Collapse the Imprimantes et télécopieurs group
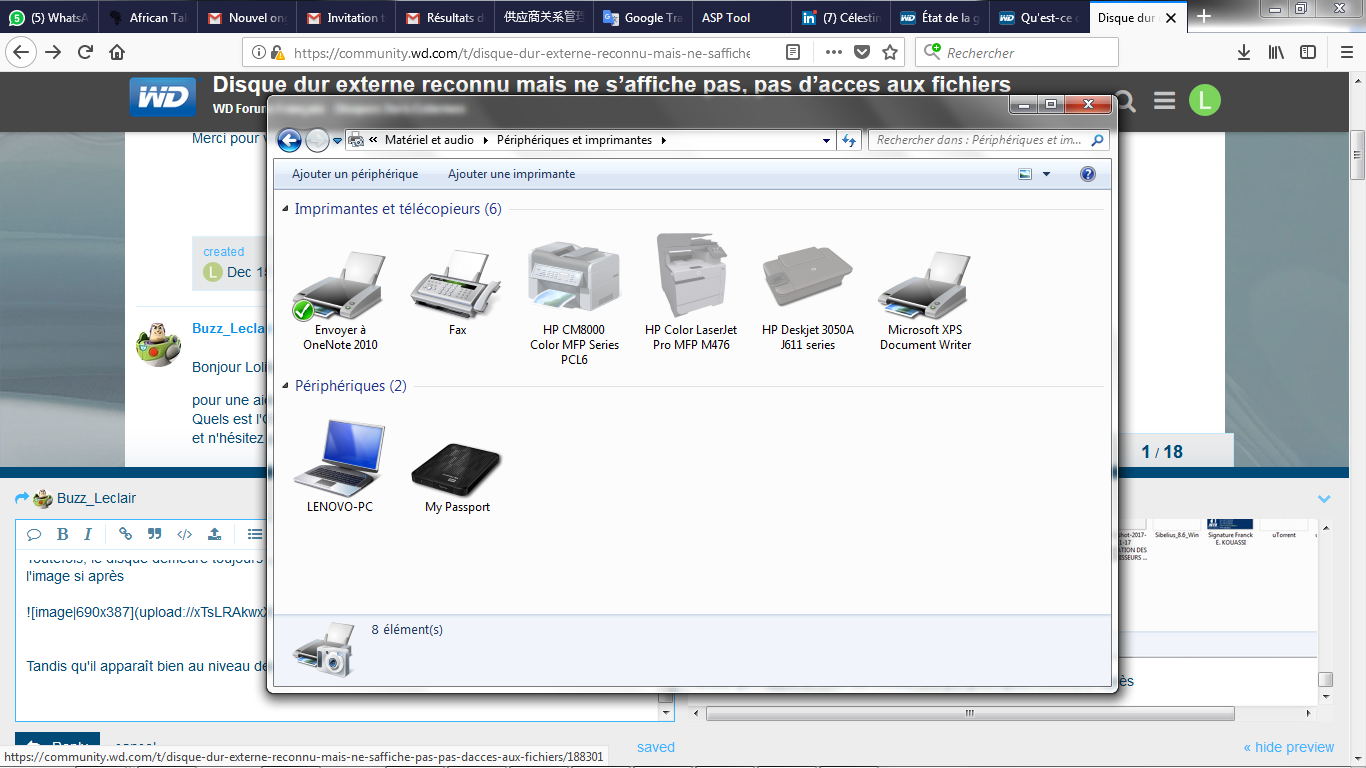Image resolution: width=1366 pixels, height=768 pixels. [x=286, y=210]
